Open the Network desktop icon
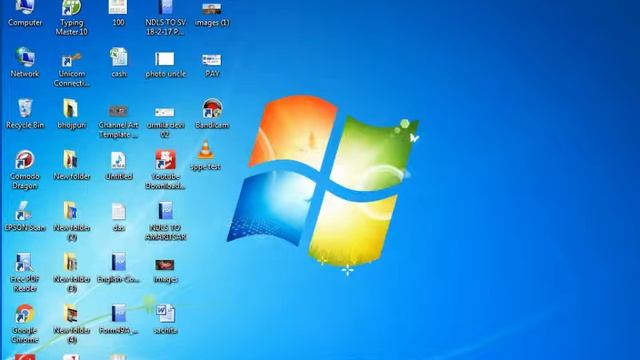 click(25, 62)
